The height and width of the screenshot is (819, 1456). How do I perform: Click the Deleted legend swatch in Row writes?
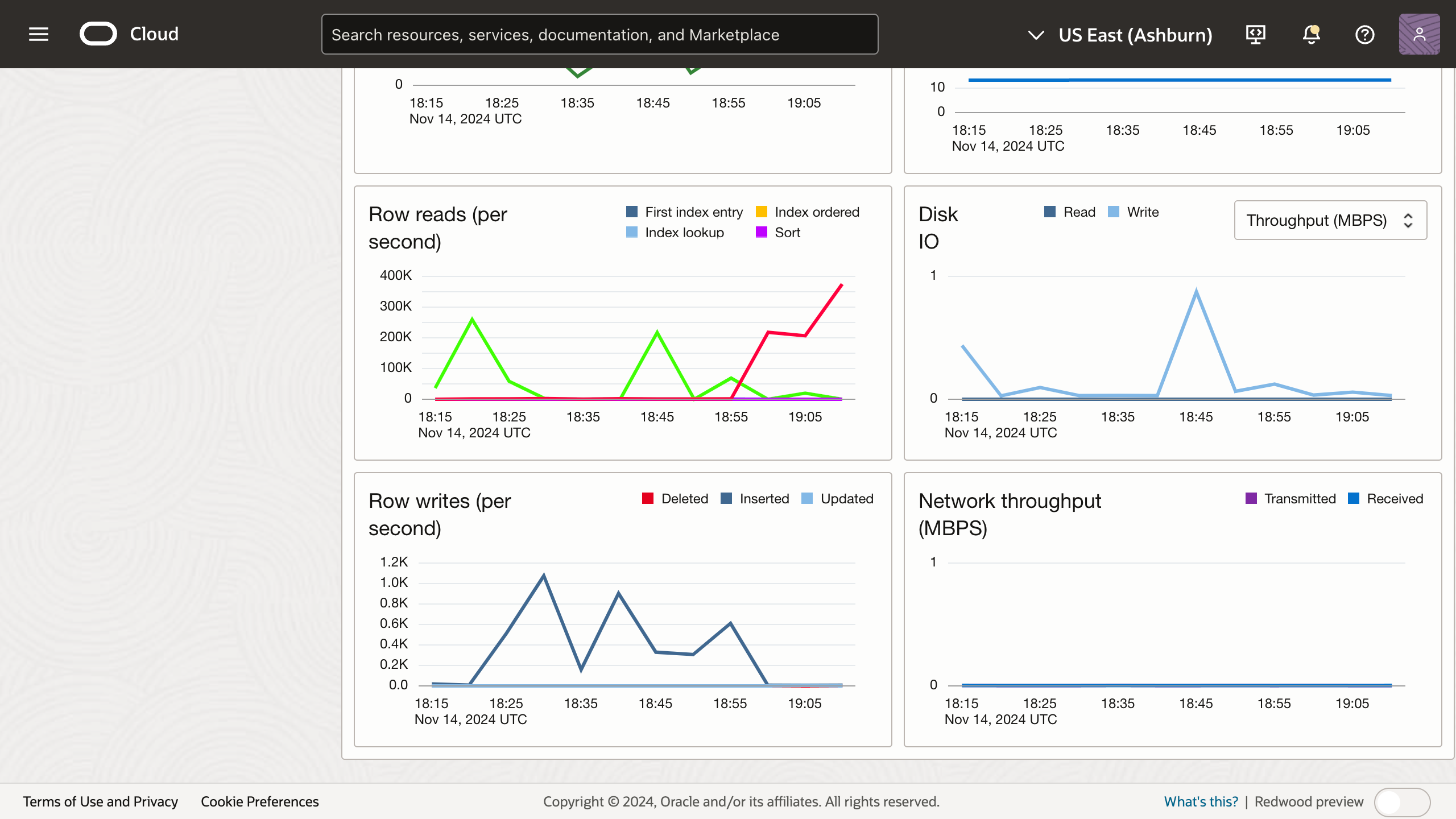[649, 498]
